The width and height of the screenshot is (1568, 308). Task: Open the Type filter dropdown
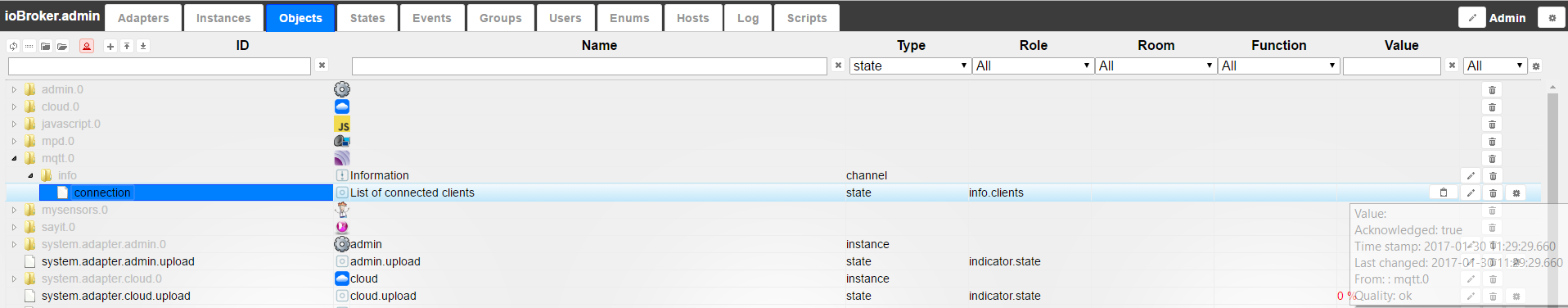coord(910,66)
